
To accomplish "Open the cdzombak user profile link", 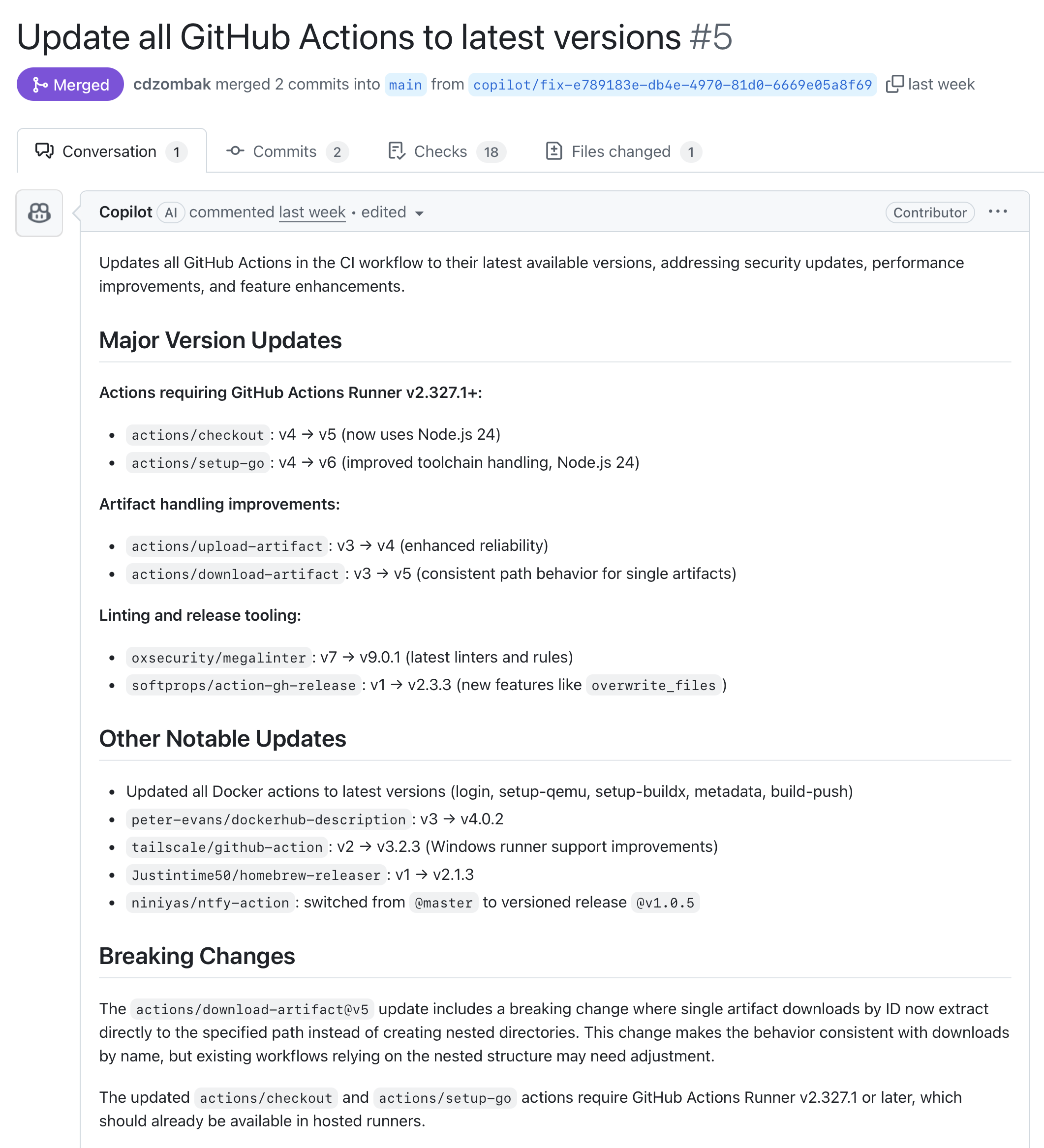I will (172, 84).
